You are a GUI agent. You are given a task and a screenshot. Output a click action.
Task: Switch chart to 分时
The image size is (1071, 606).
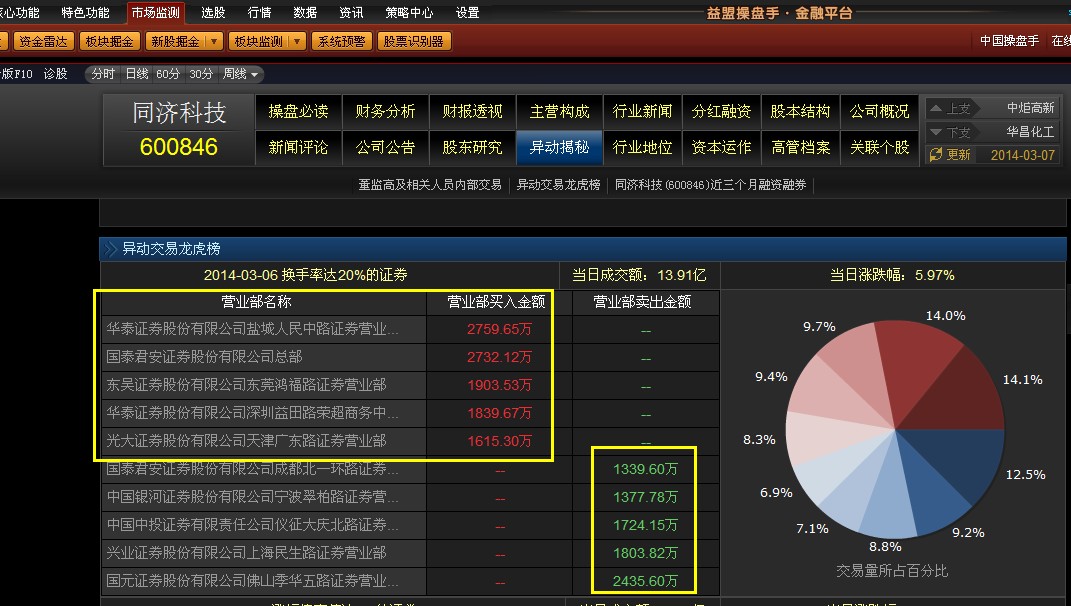pos(103,74)
